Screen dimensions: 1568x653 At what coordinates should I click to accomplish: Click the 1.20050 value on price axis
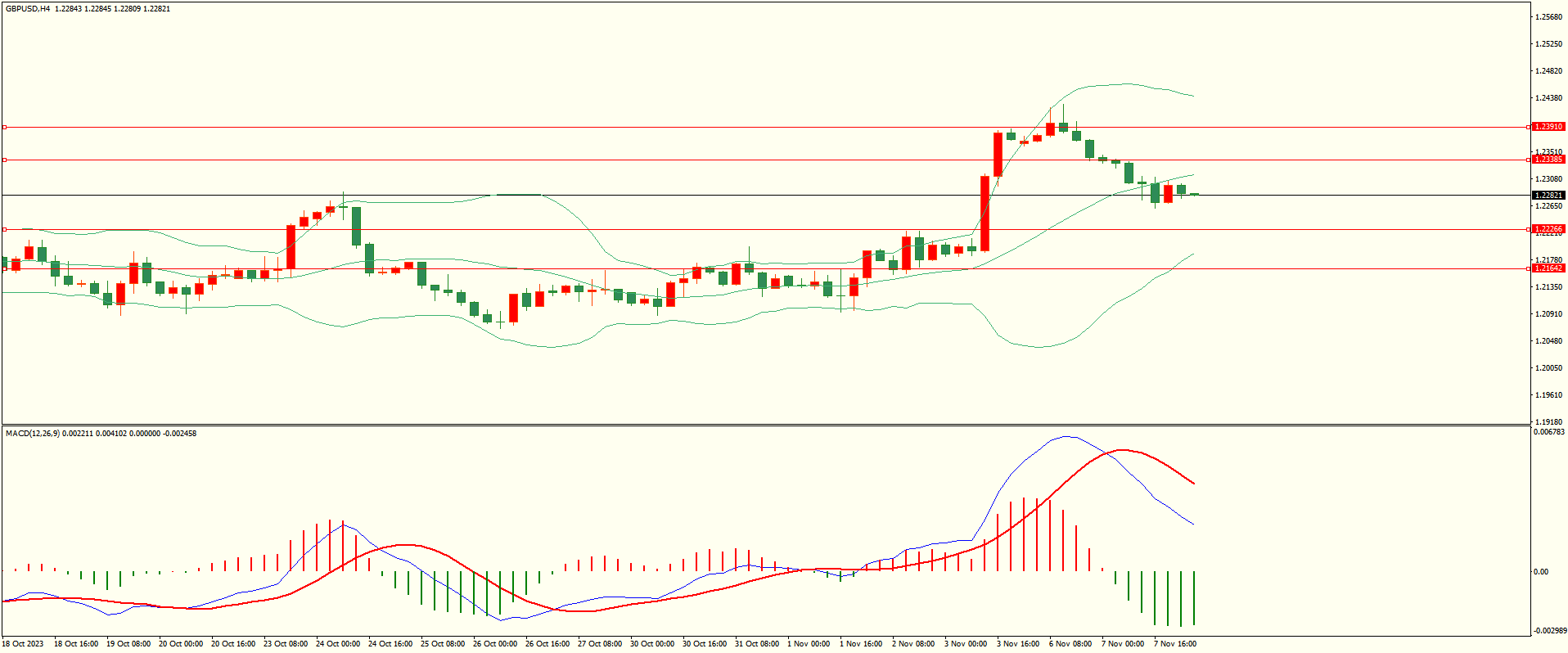pyautogui.click(x=1549, y=368)
